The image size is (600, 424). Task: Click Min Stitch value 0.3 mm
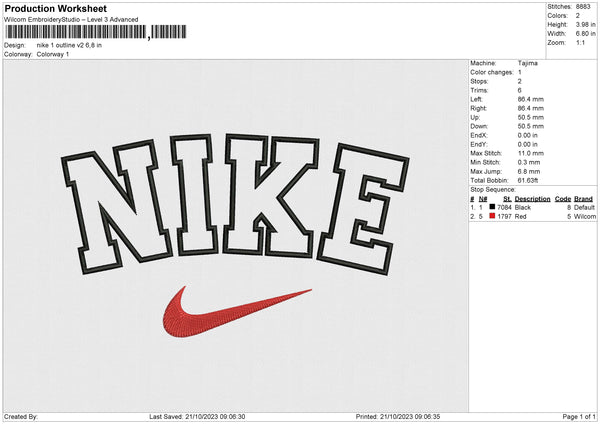tap(529, 162)
